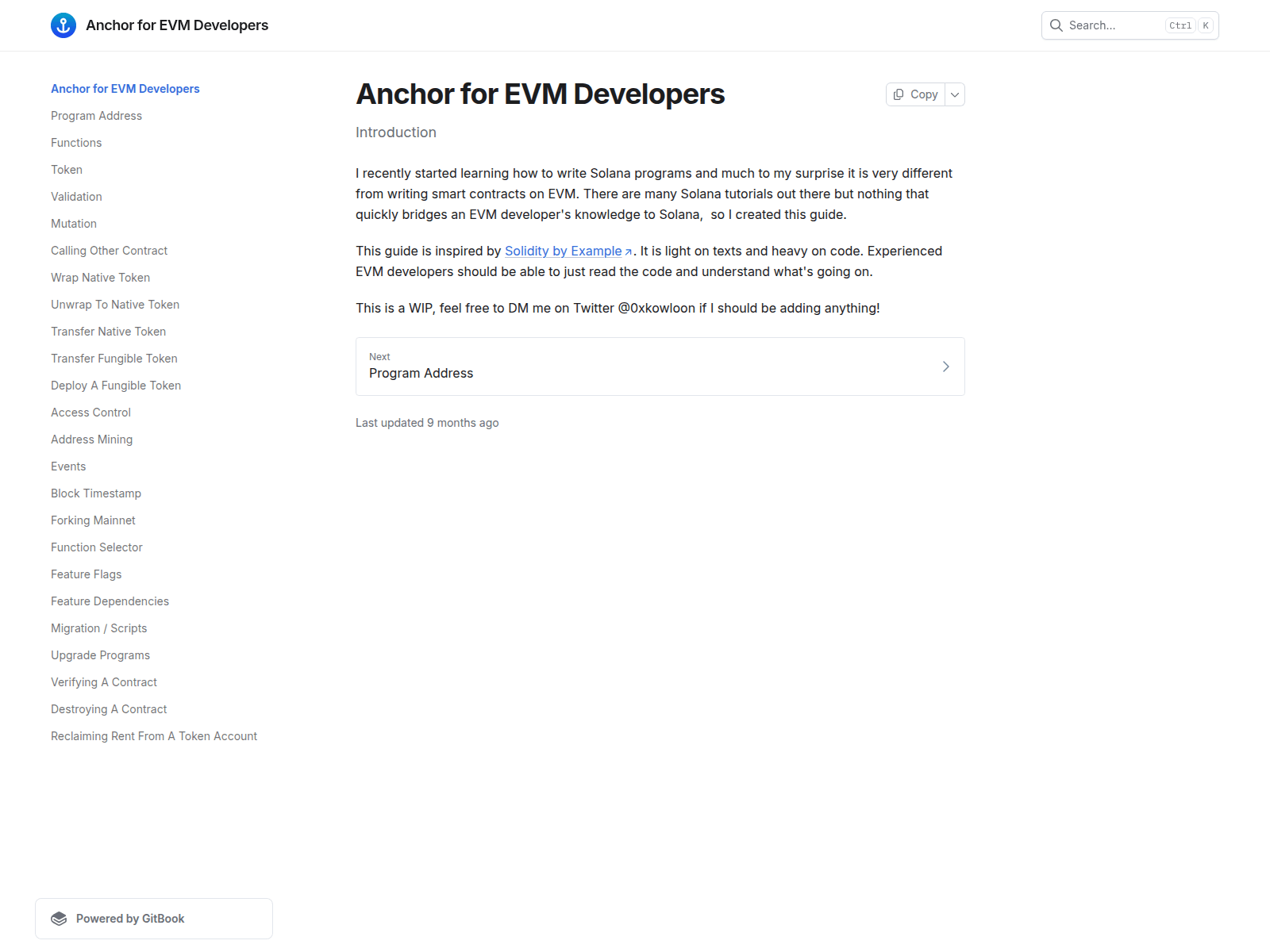Open Deploy A Fungible Token page
The width and height of the screenshot is (1270, 952).
click(x=116, y=386)
